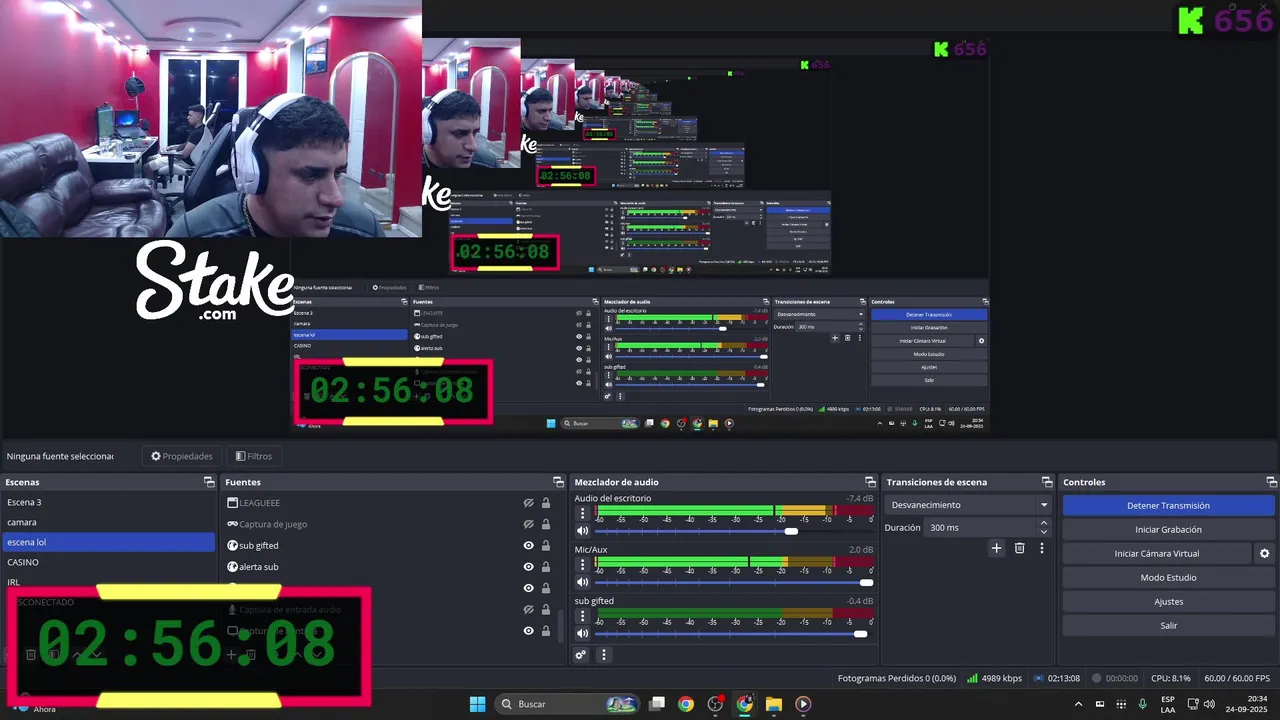Mute the sub gifted mixer speaker icon
The height and width of the screenshot is (720, 1280).
582,634
